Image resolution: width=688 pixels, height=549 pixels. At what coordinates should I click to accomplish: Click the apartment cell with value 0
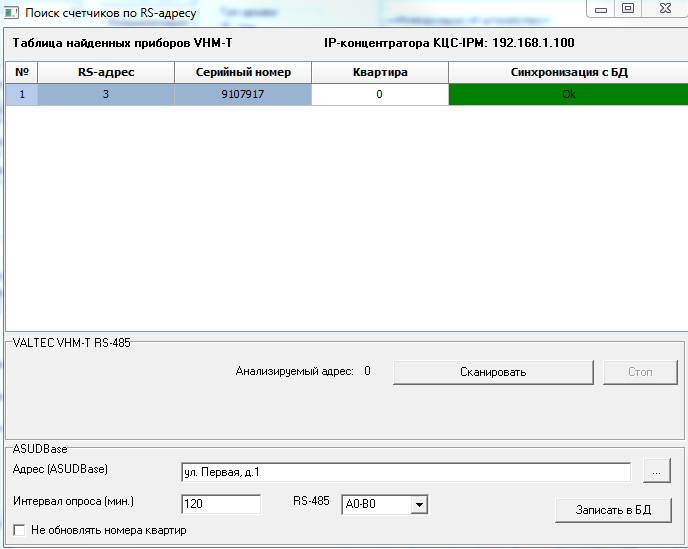380,94
